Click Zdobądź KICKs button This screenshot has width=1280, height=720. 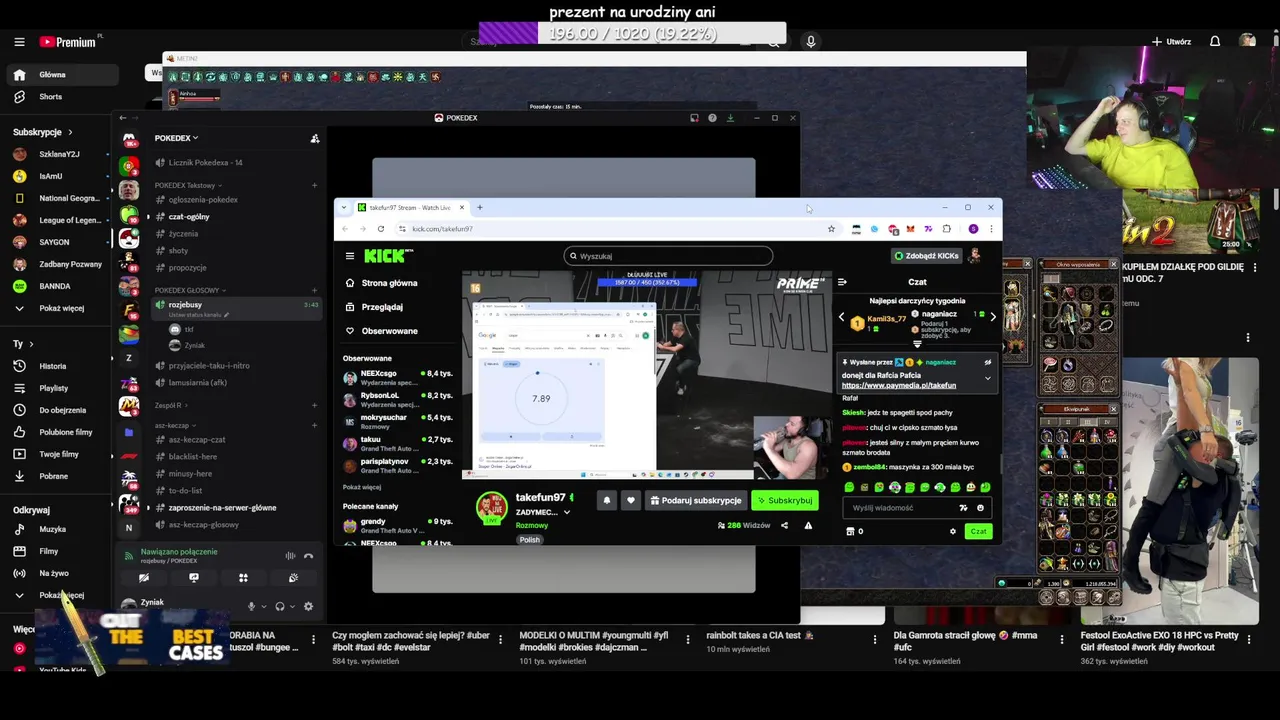(926, 256)
